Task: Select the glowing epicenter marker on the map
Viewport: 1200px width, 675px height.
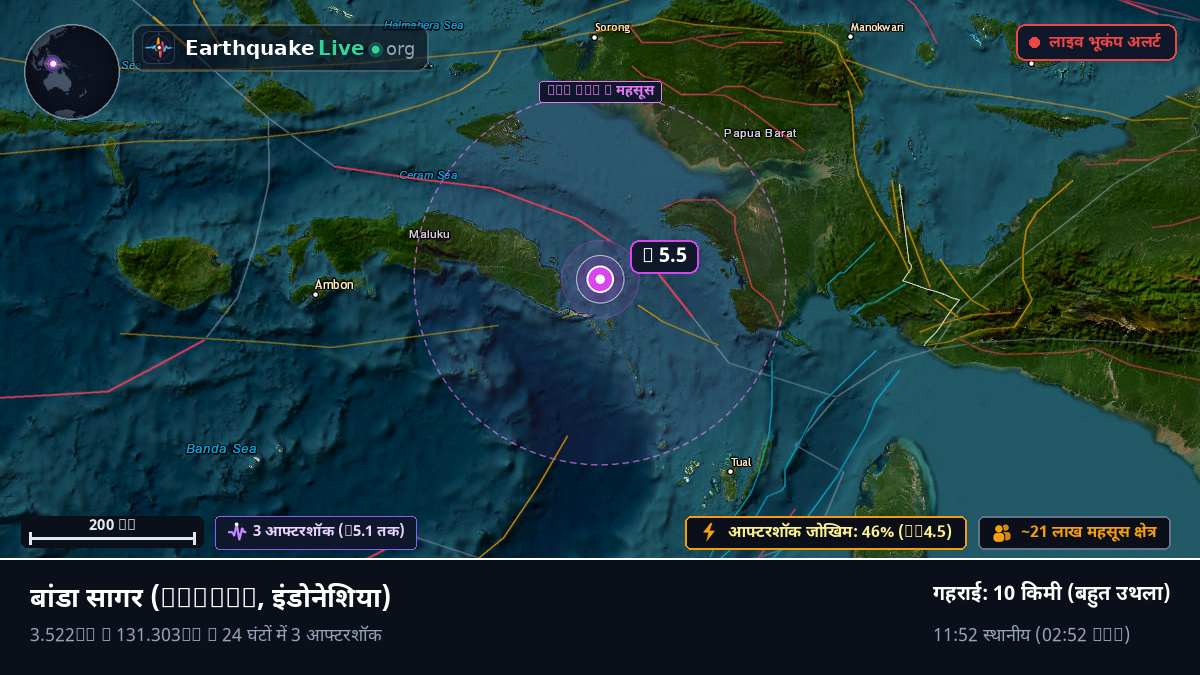Action: (x=600, y=279)
